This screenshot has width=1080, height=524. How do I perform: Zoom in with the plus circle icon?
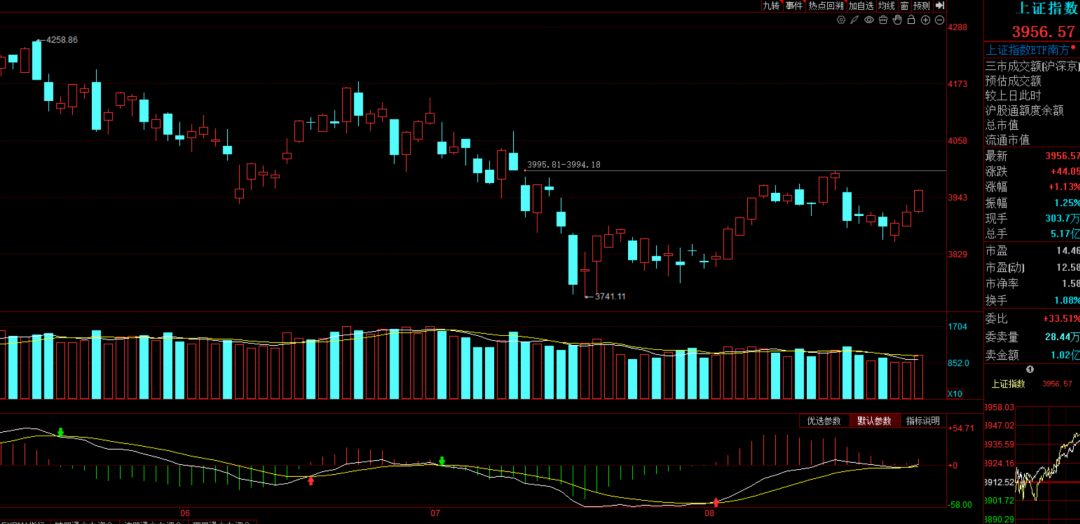point(925,21)
